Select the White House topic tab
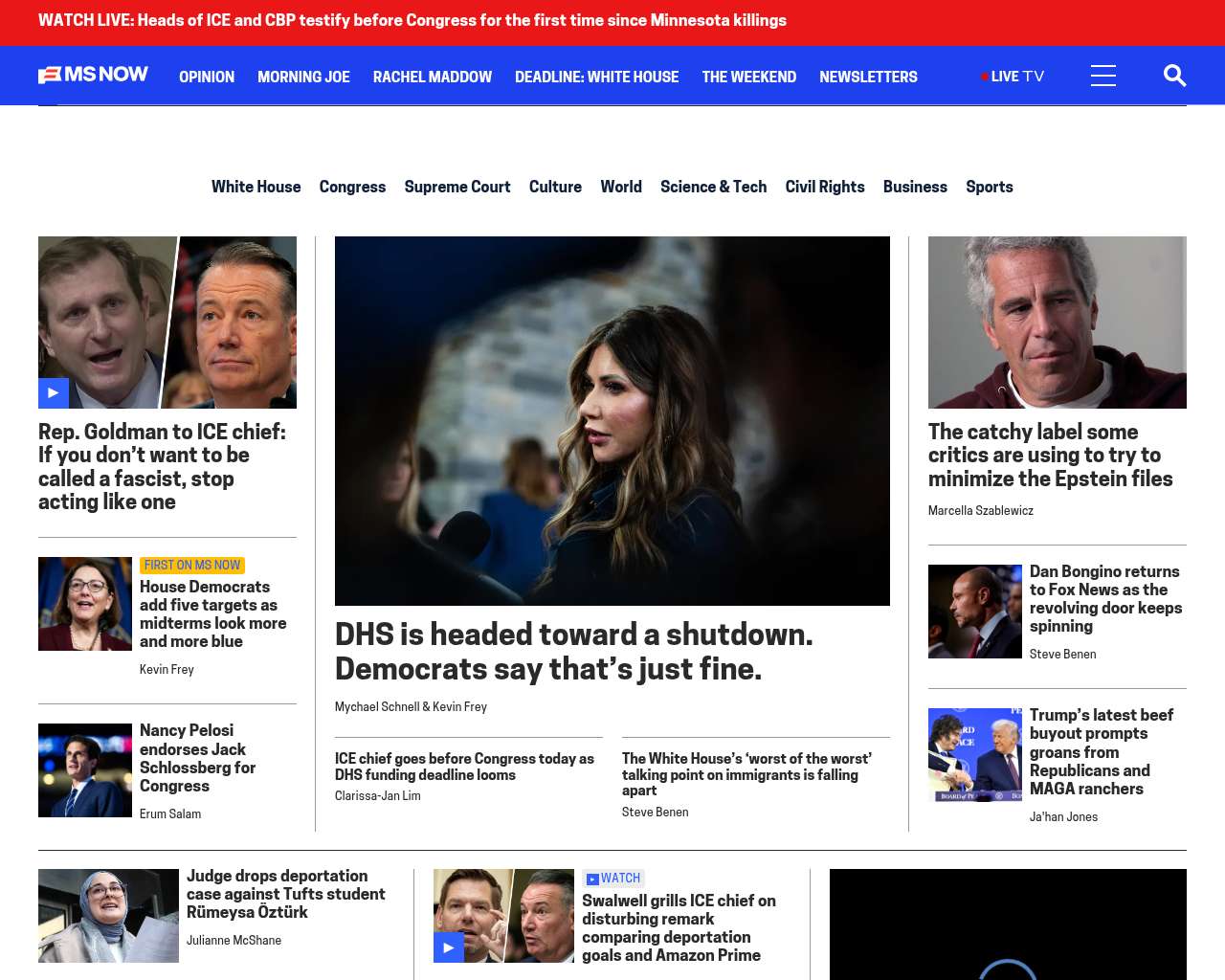This screenshot has width=1225, height=980. [x=256, y=187]
